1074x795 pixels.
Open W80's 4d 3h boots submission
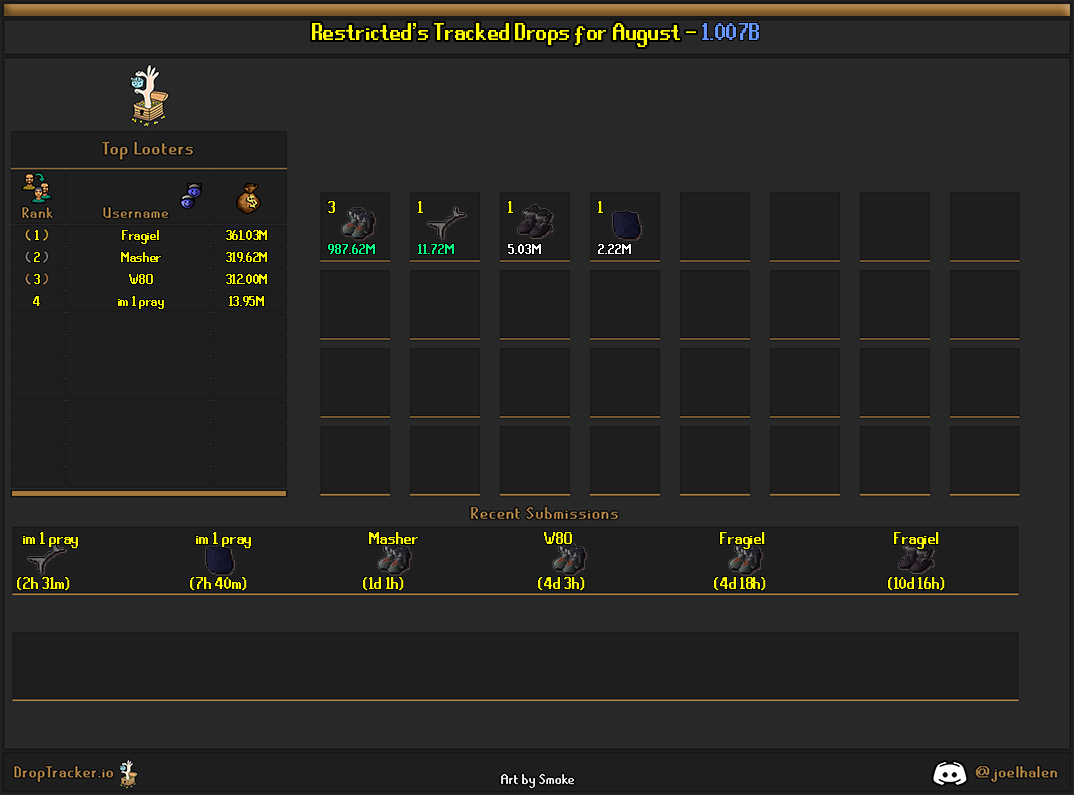coord(569,561)
